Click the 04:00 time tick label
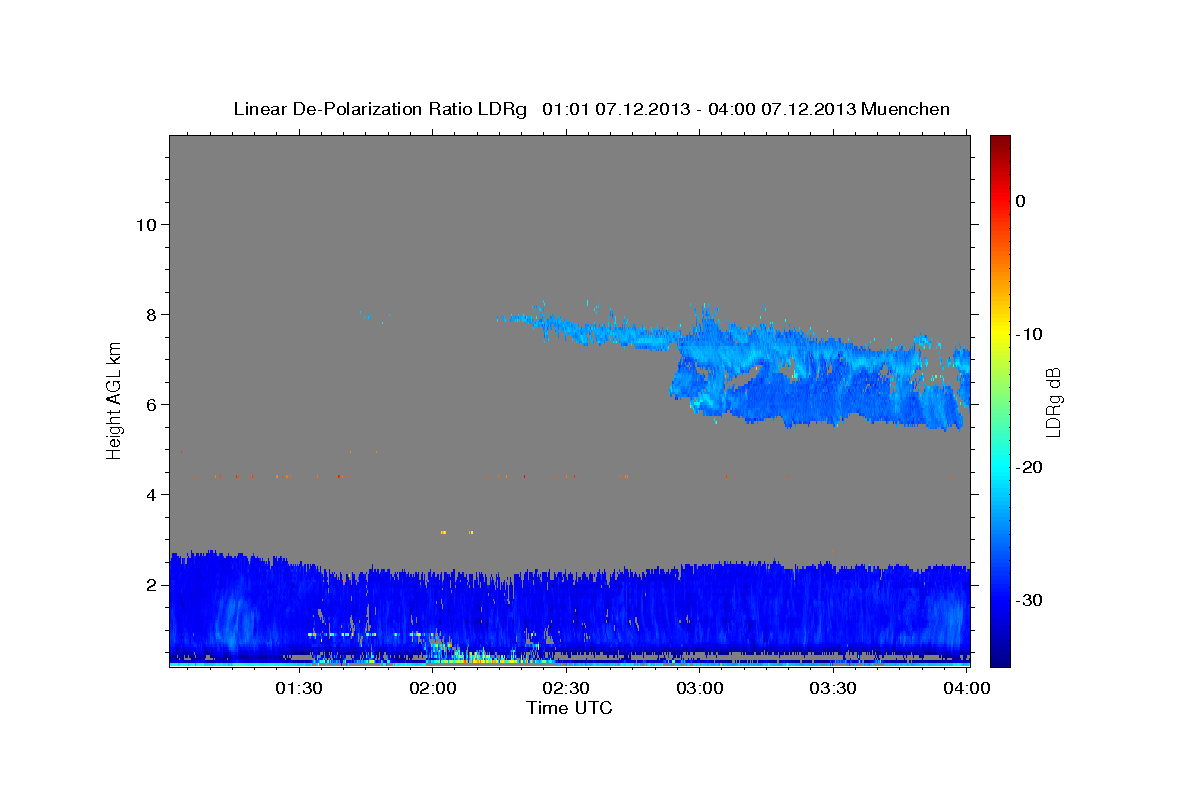The width and height of the screenshot is (1200, 800). click(x=966, y=689)
